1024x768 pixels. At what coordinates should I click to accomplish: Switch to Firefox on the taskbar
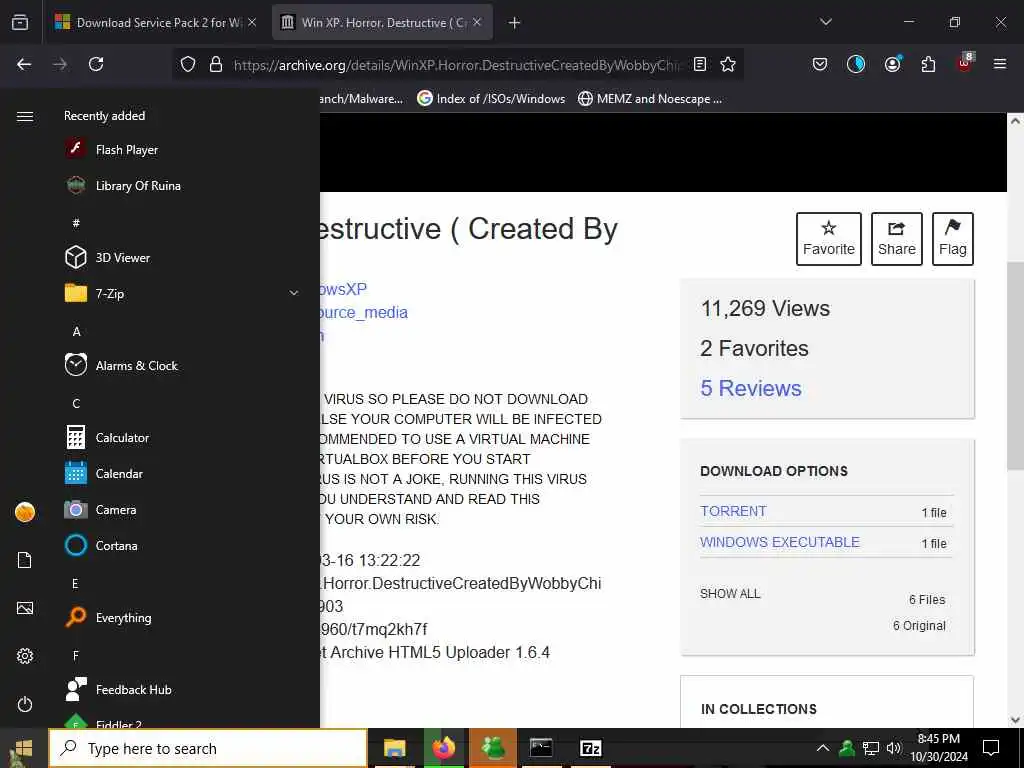pos(443,748)
